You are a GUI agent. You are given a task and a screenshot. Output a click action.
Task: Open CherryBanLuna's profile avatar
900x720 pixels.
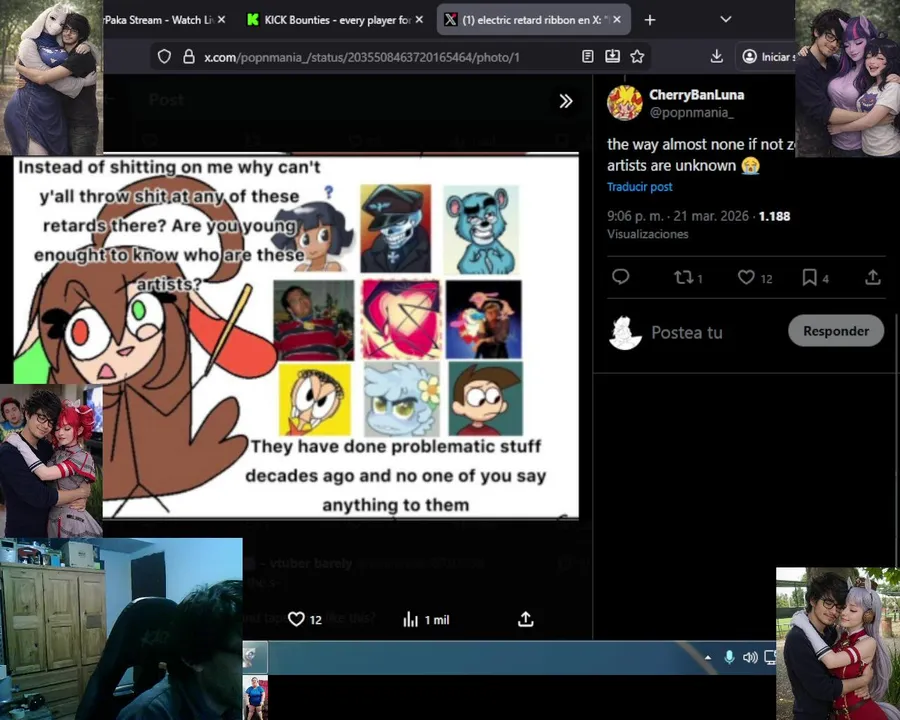(625, 103)
